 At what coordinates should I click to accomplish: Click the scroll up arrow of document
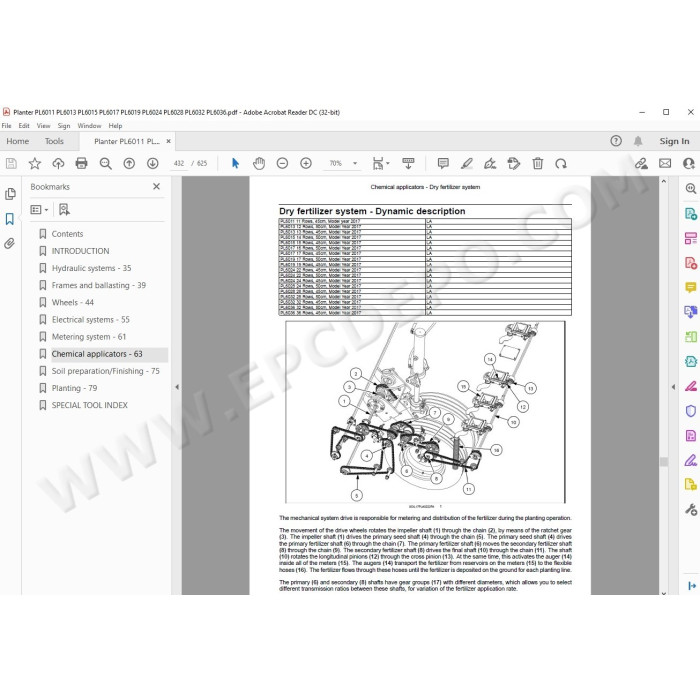click(x=664, y=182)
